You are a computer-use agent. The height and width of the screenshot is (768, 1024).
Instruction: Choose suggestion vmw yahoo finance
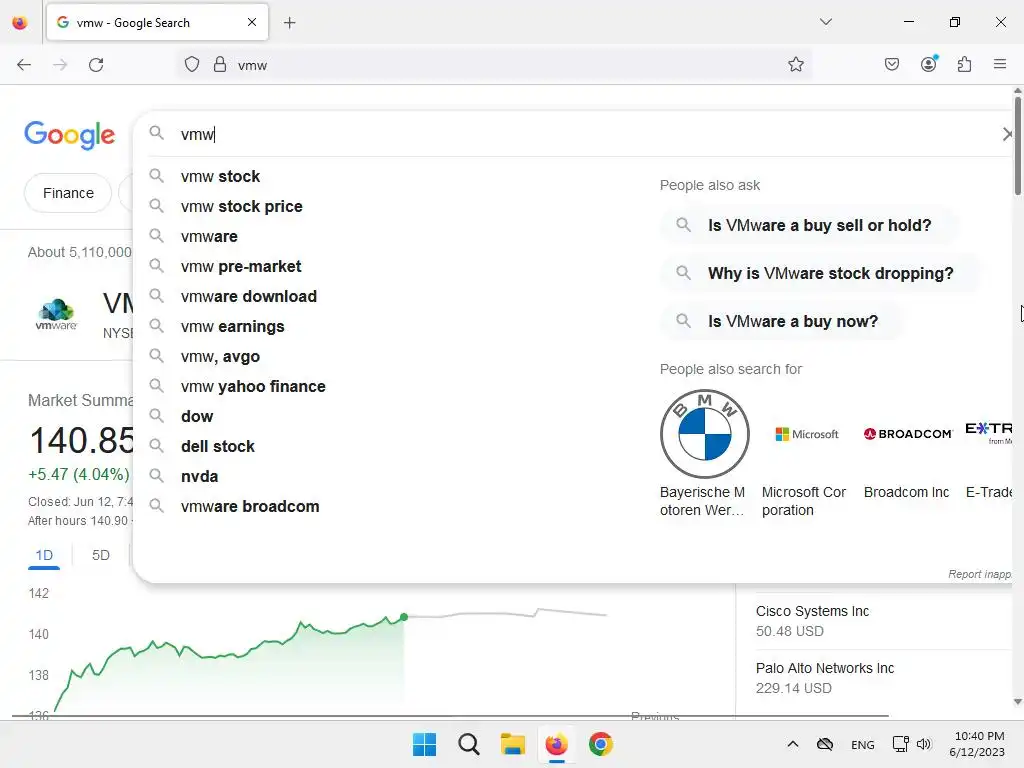pyautogui.click(x=253, y=387)
